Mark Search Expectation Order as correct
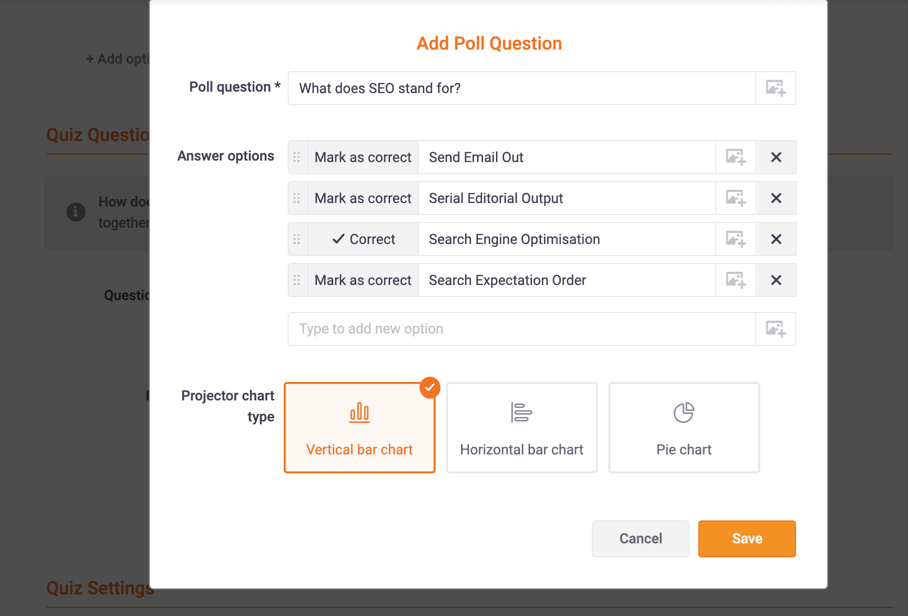Screen dimensions: 909x616 (362, 280)
